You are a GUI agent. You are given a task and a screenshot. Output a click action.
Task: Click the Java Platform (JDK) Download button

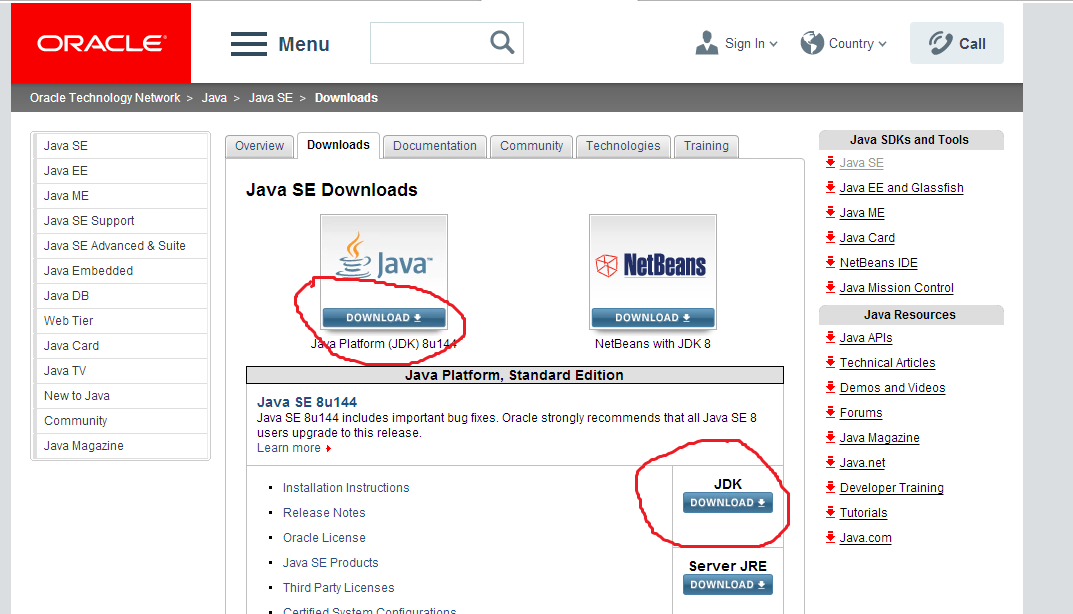tap(384, 318)
